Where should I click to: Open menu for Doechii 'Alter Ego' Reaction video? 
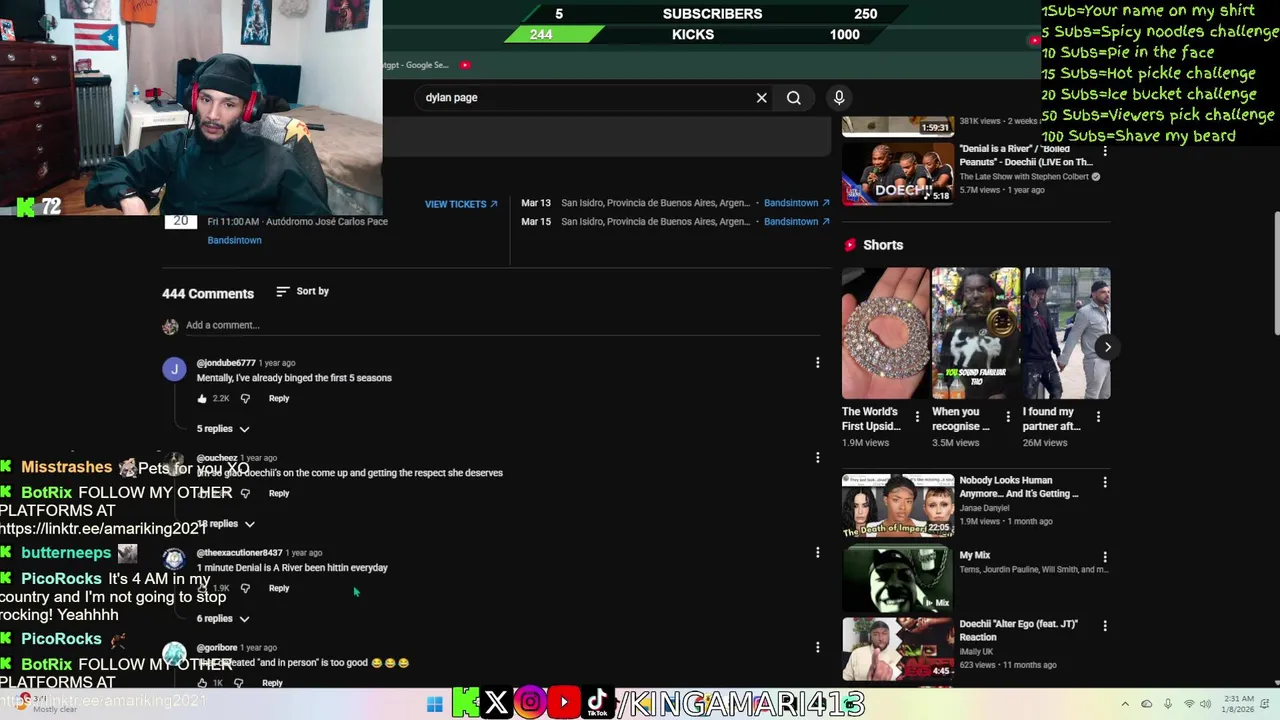1105,626
